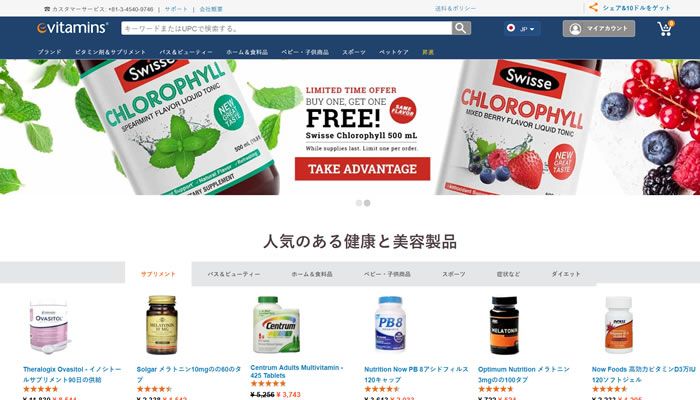Open the shopping cart icon
700x400 pixels.
665,29
